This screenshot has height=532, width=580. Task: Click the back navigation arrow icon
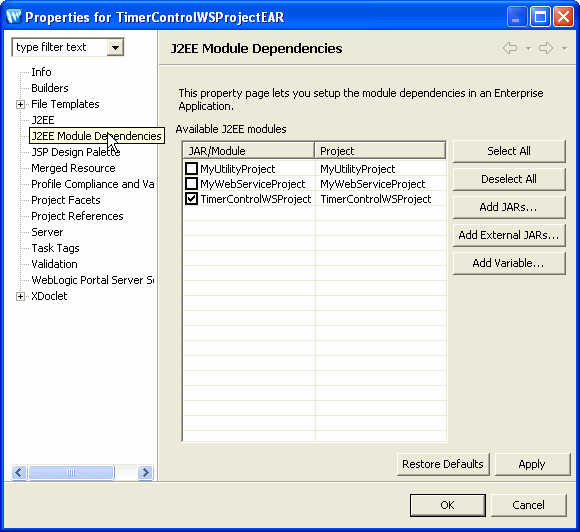[510, 48]
